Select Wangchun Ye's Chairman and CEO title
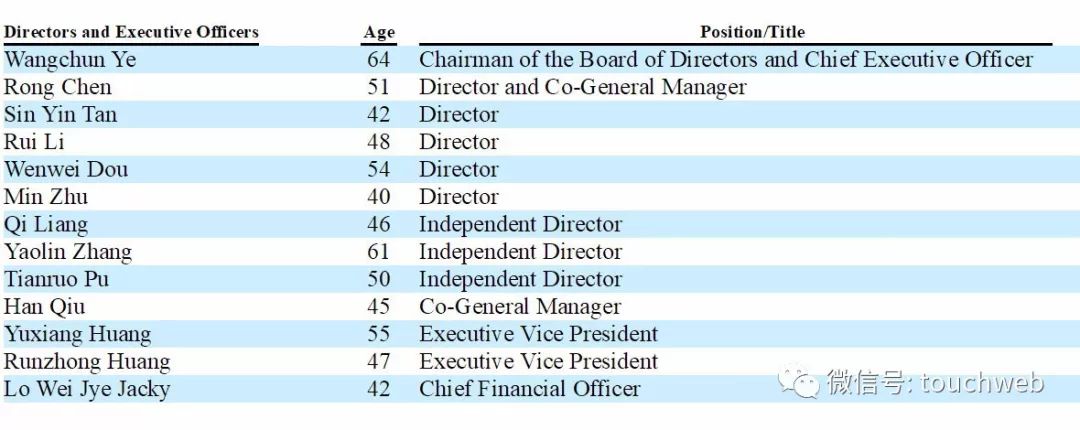The height and width of the screenshot is (430, 1080). coord(726,60)
